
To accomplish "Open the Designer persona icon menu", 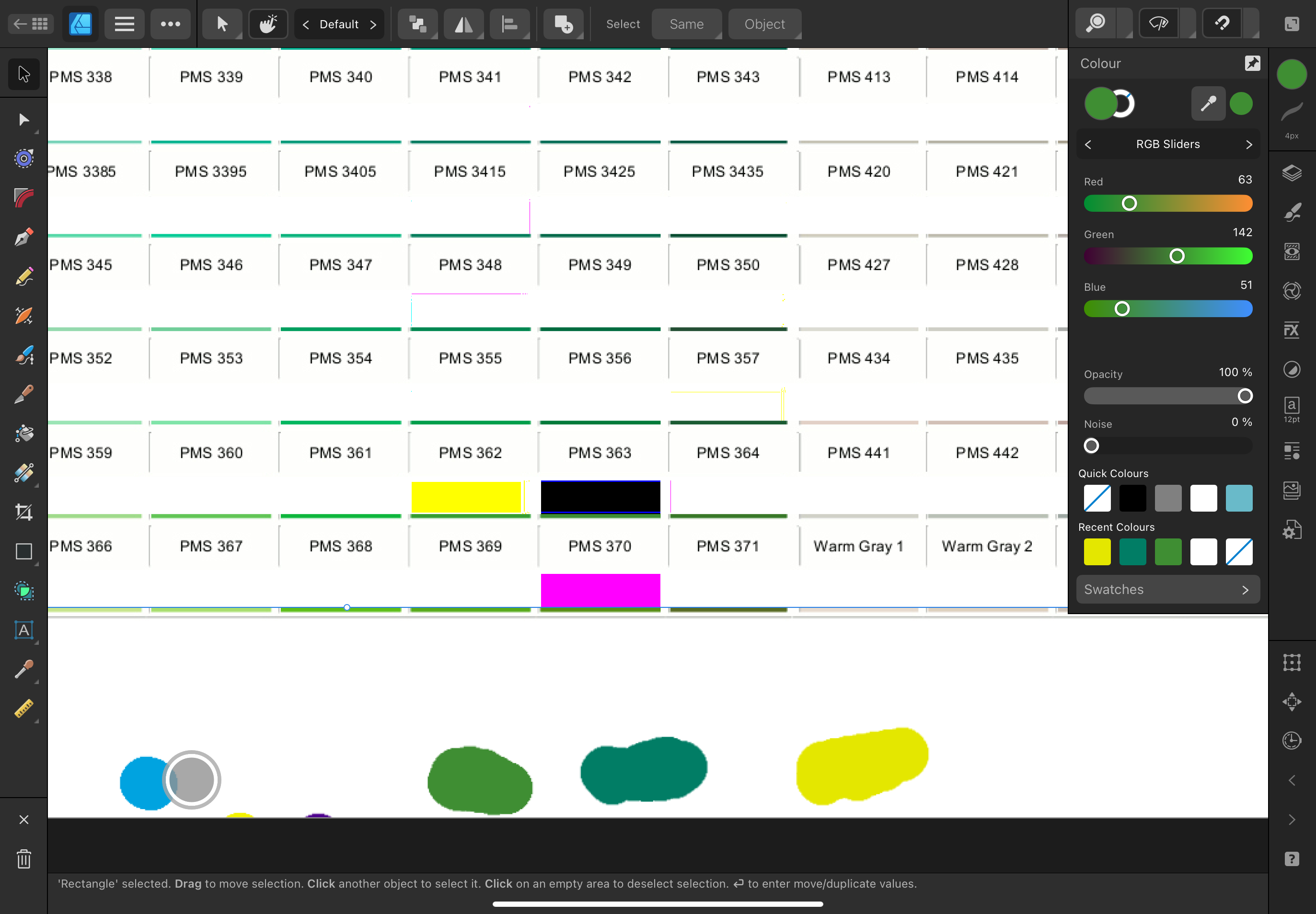I will pos(80,23).
